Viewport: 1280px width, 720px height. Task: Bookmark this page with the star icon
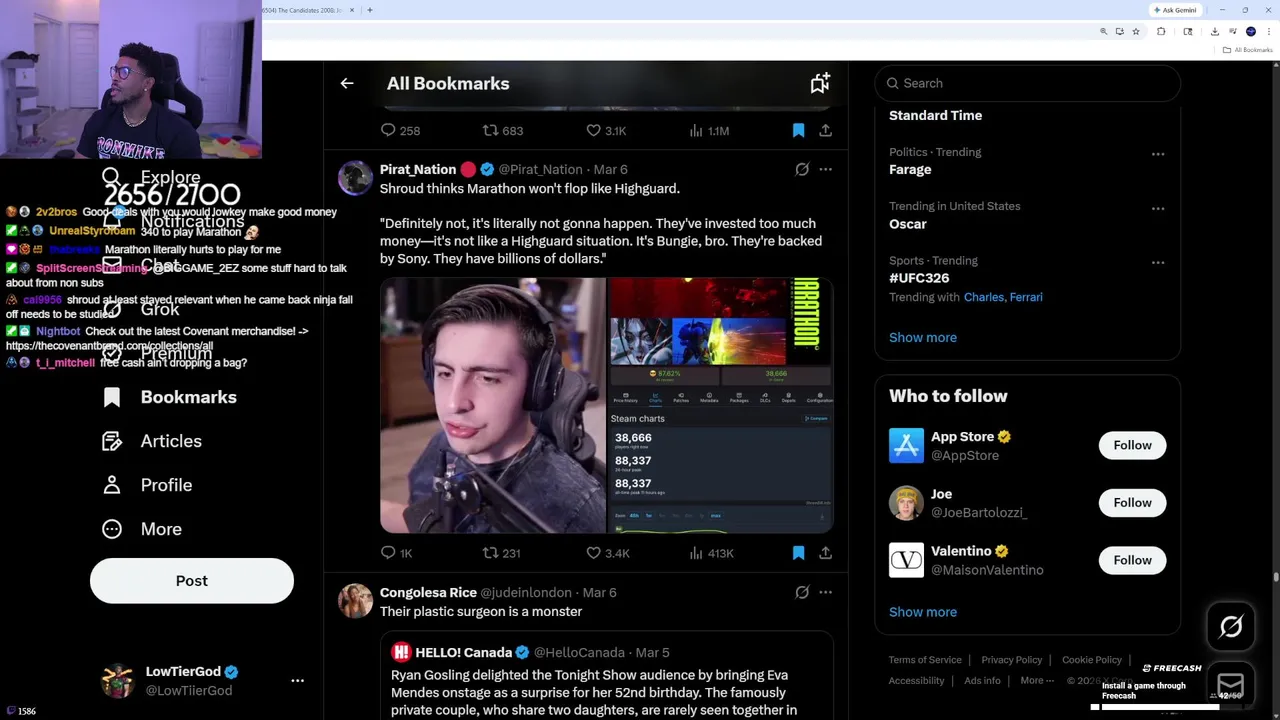pyautogui.click(x=1135, y=32)
